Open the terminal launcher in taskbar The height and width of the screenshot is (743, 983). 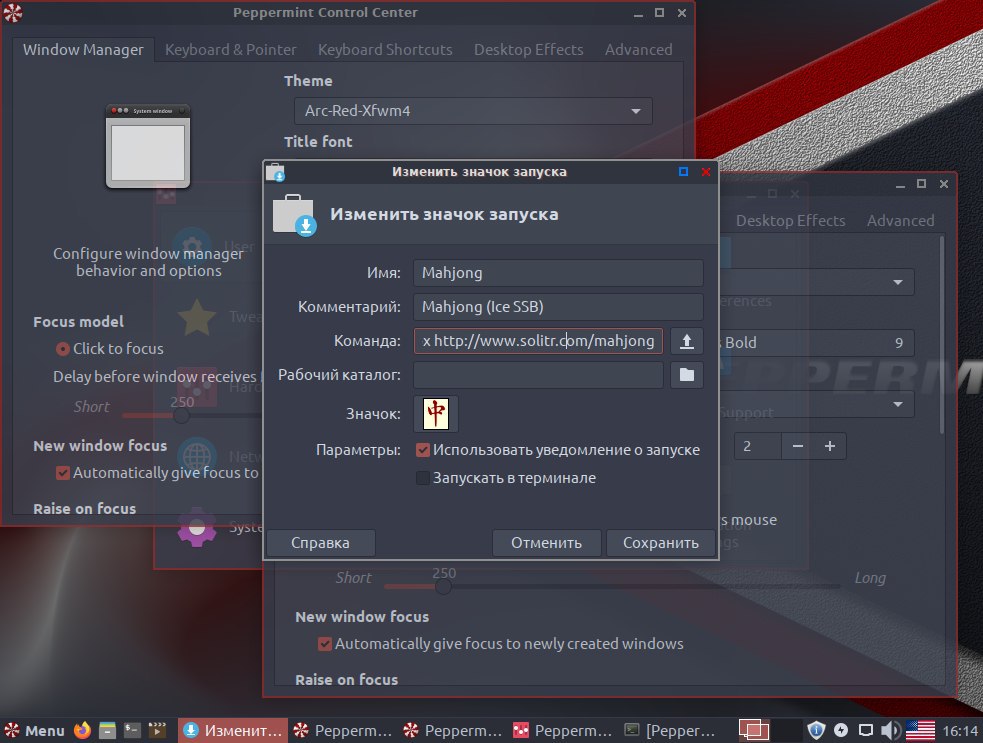coord(132,730)
